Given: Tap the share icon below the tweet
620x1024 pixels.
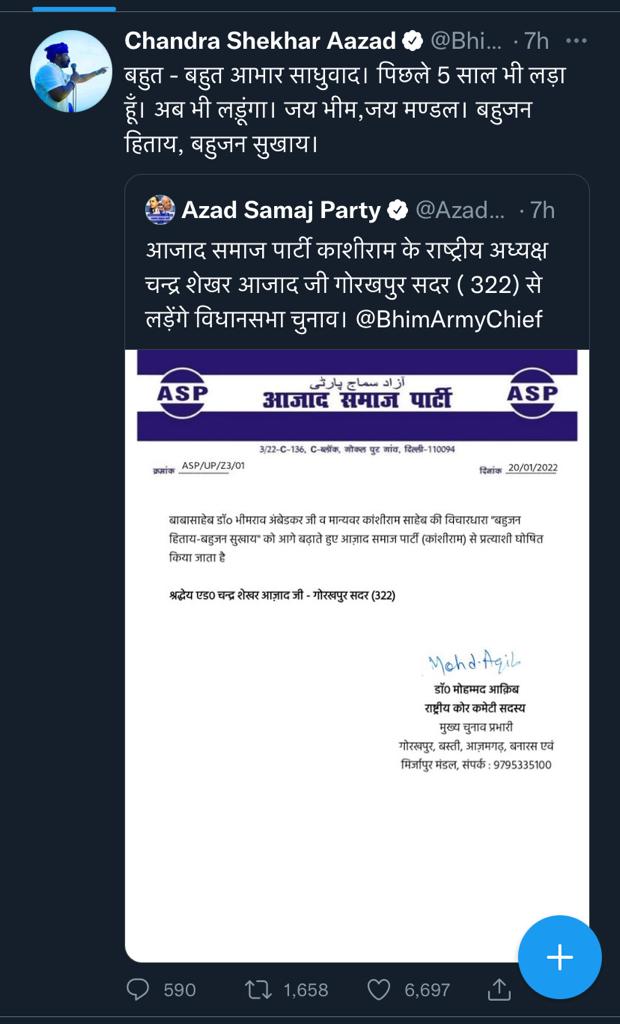Looking at the screenshot, I should click(x=498, y=989).
